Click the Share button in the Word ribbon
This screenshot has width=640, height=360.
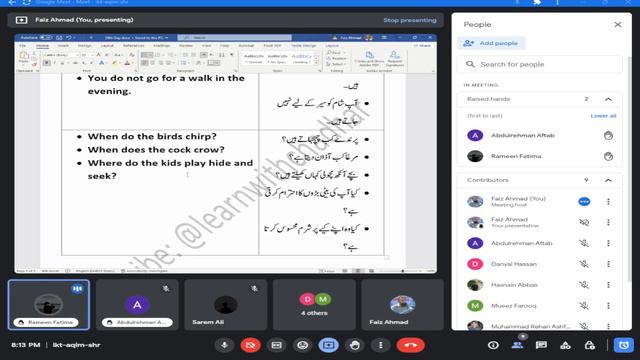coord(423,46)
